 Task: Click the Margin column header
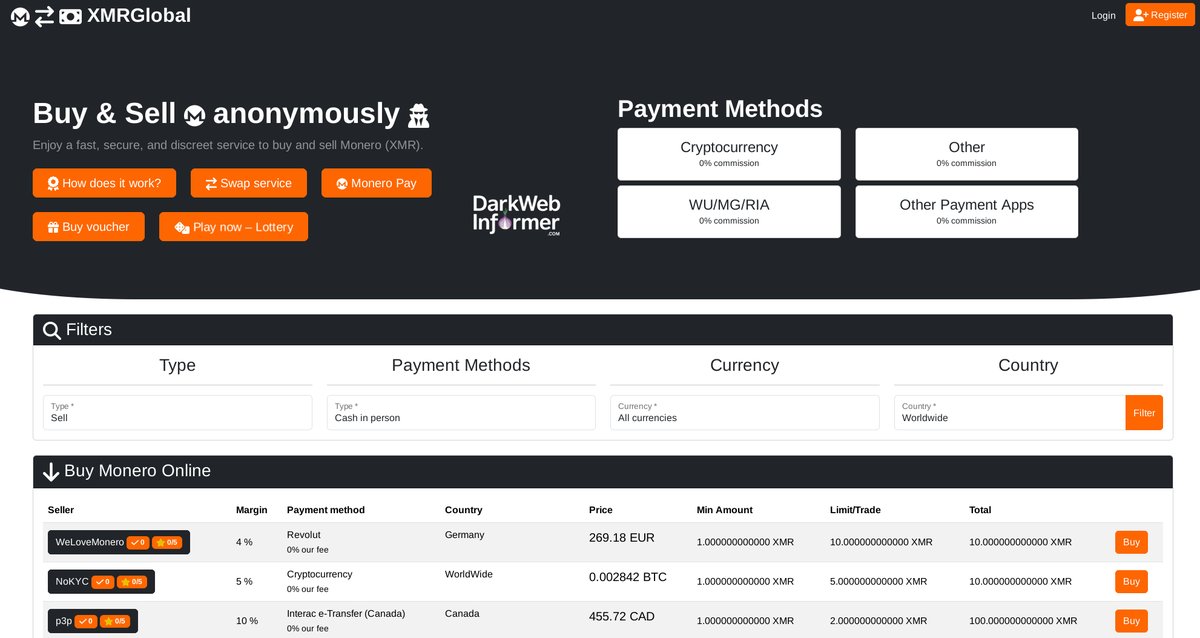[x=252, y=510]
